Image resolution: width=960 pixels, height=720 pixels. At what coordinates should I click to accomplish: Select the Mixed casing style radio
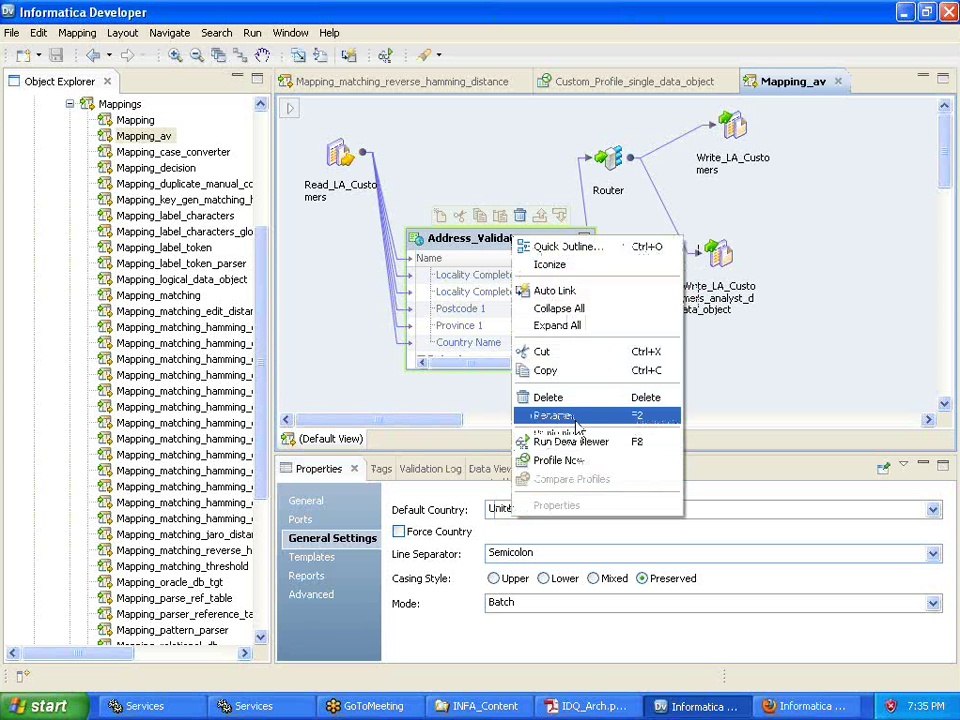click(x=593, y=578)
